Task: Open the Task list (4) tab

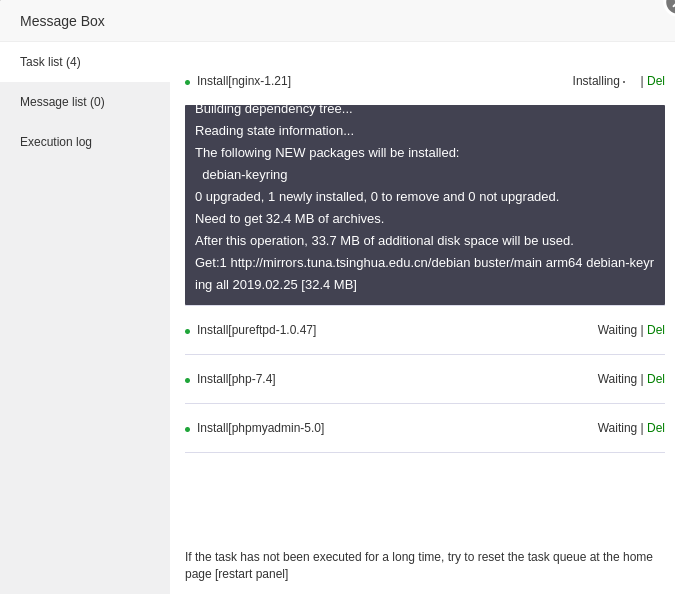Action: (50, 62)
